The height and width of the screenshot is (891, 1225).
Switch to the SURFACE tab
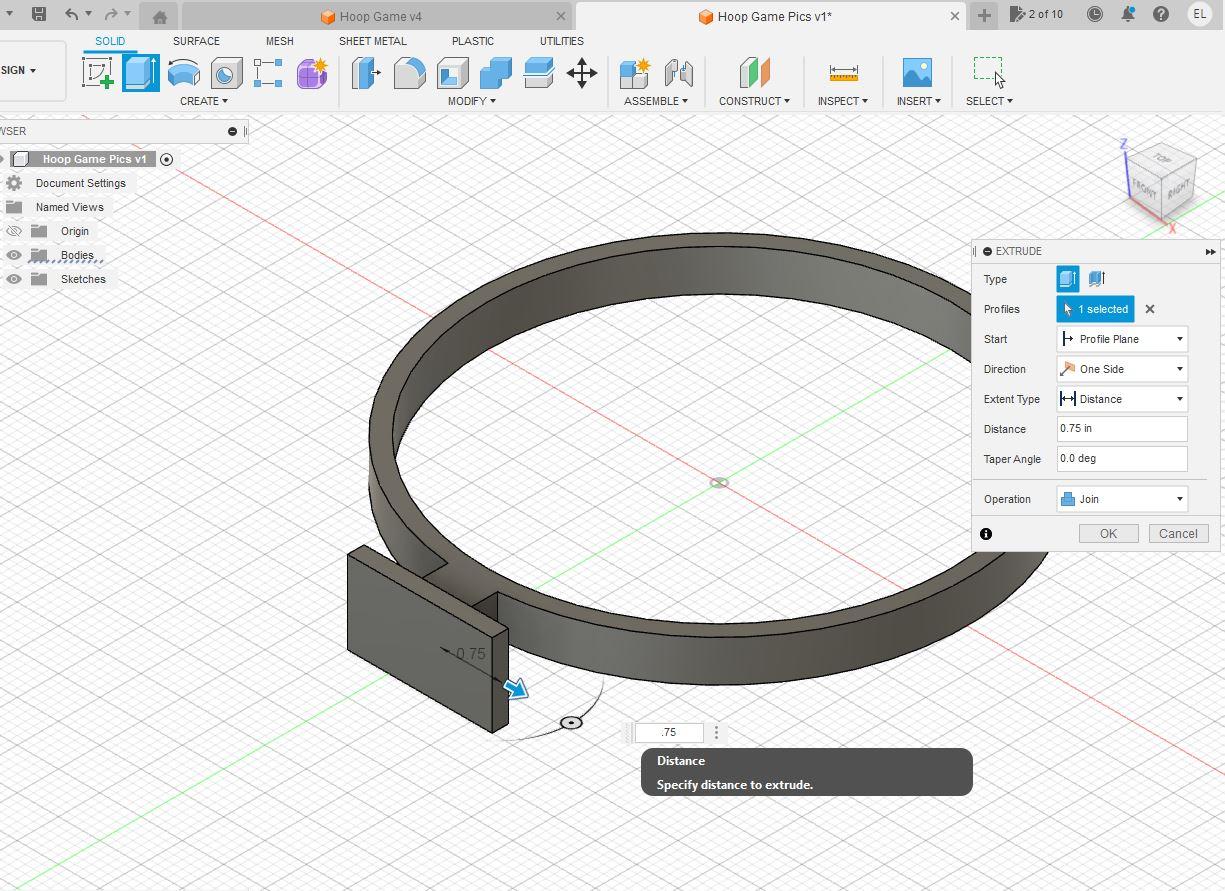point(196,41)
